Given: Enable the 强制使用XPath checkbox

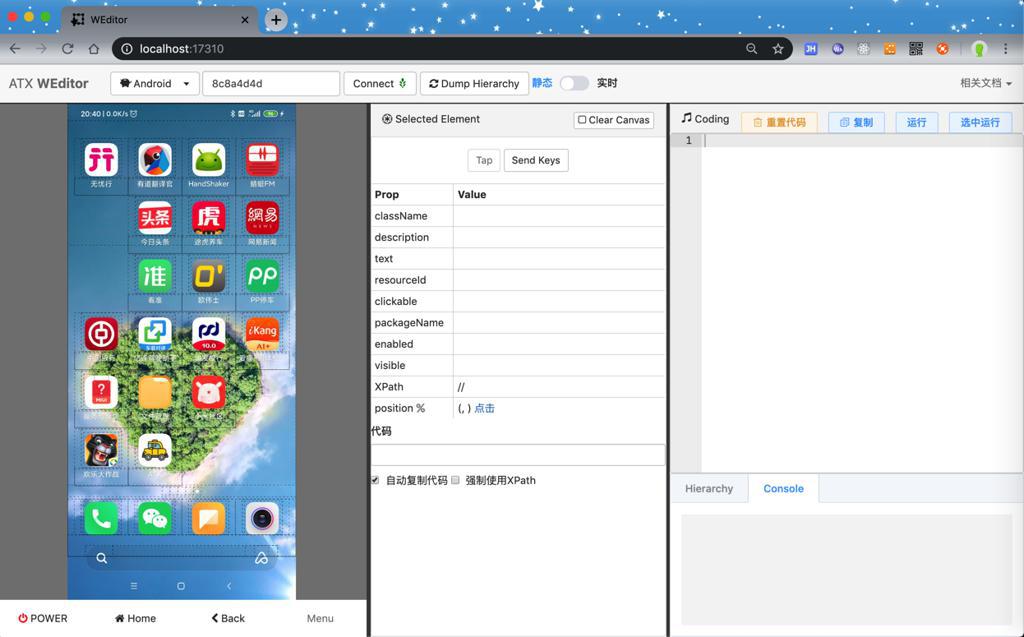Looking at the screenshot, I should coord(455,480).
